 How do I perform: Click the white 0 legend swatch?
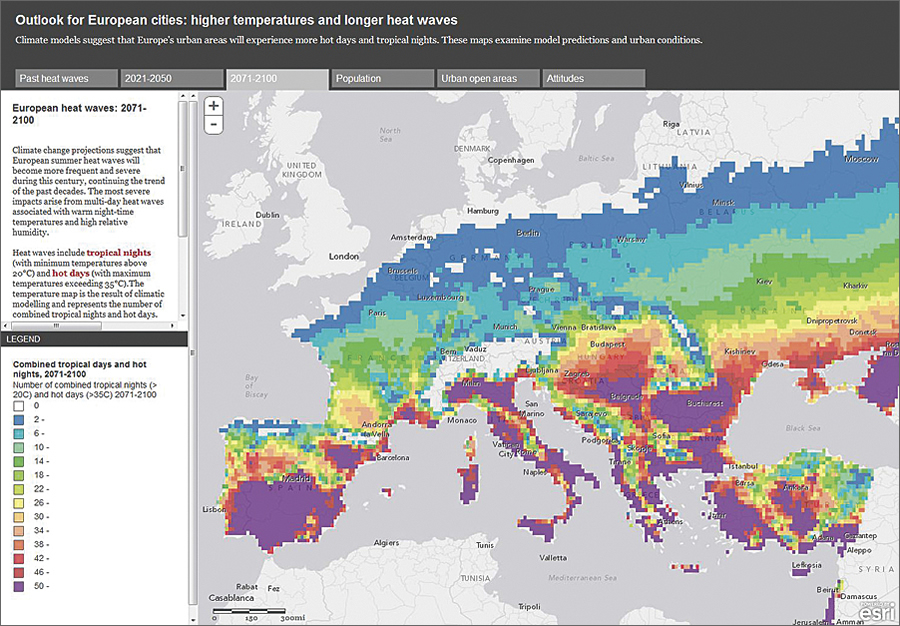click(x=19, y=405)
